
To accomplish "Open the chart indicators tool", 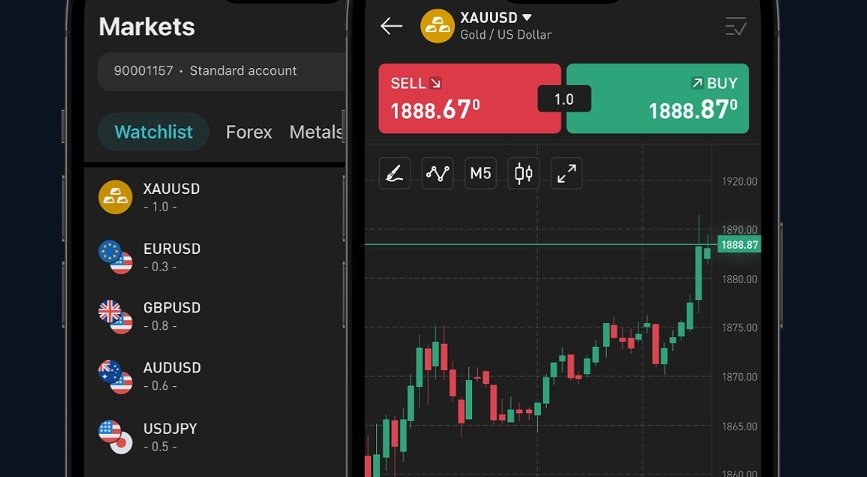I will 437,174.
